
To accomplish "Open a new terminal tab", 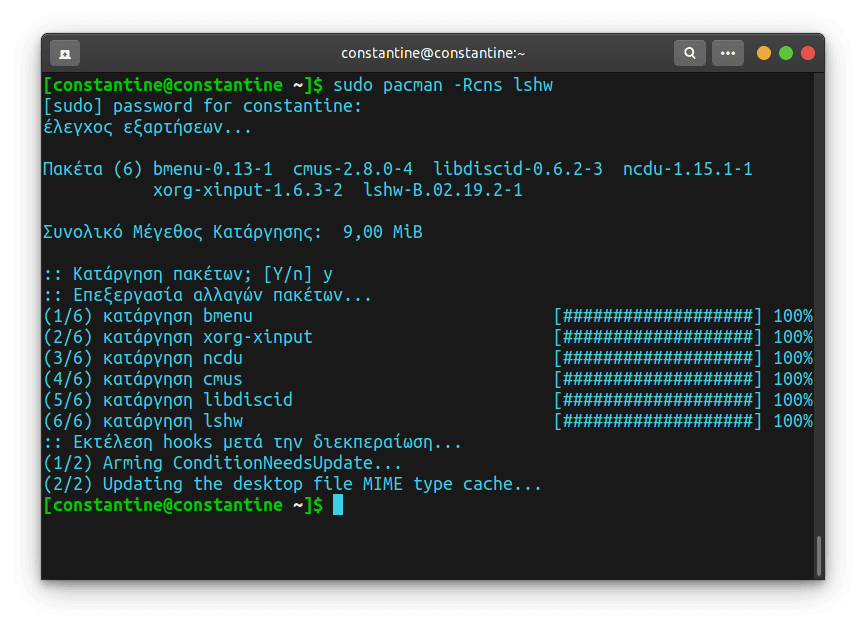I will [x=65, y=52].
